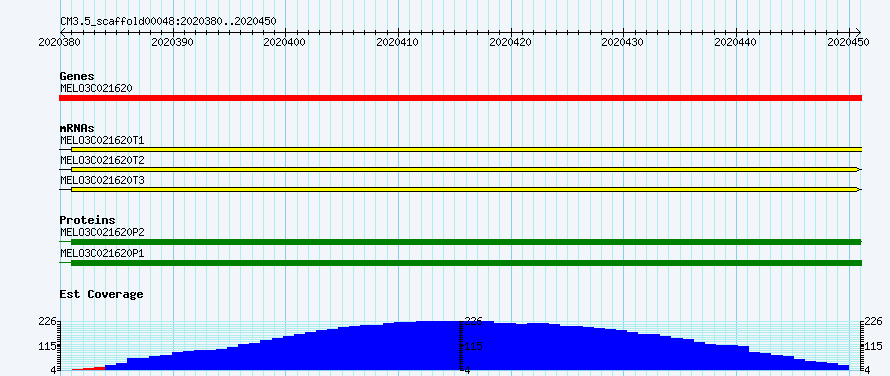Screen dimensions: 890x376
Task: Click the Est Coverage track heading
Action: tap(101, 294)
